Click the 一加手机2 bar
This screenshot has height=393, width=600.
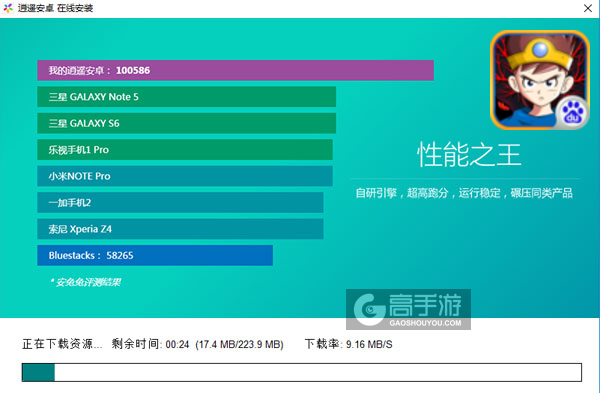click(x=180, y=202)
